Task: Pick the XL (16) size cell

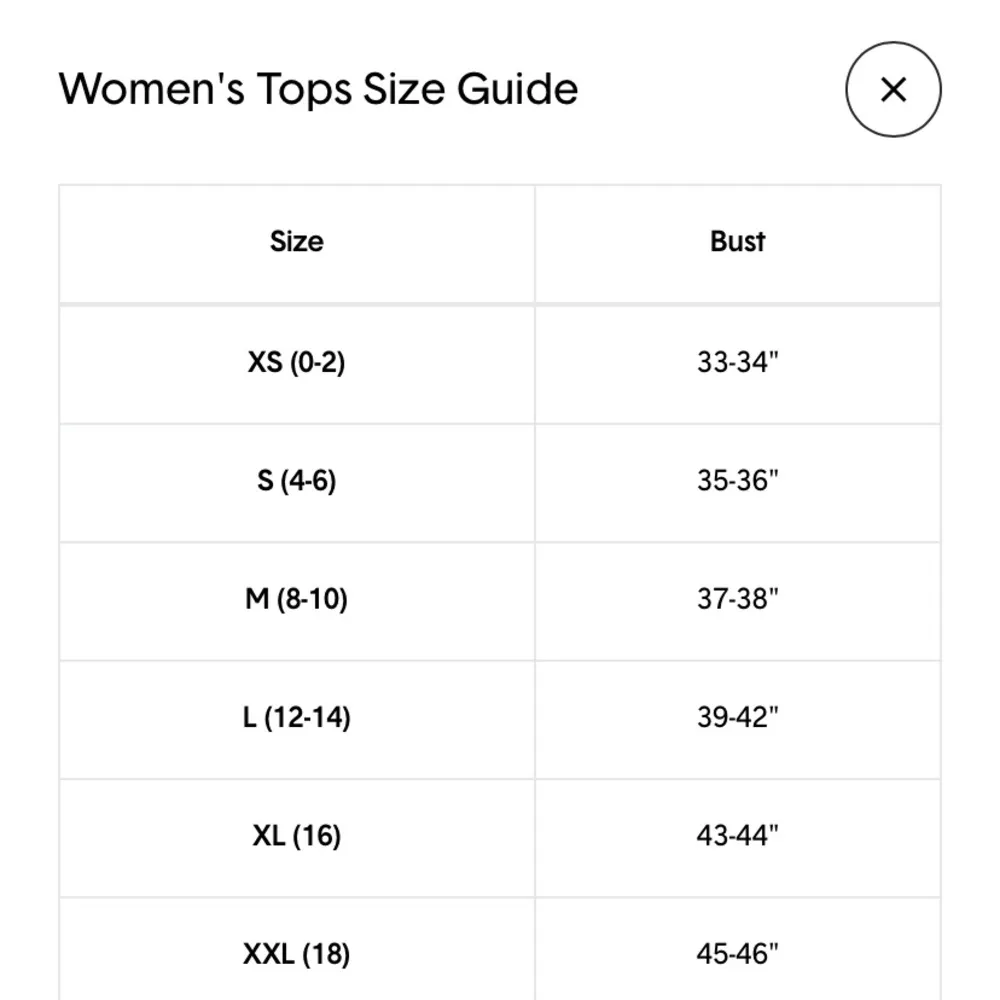Action: click(x=297, y=836)
